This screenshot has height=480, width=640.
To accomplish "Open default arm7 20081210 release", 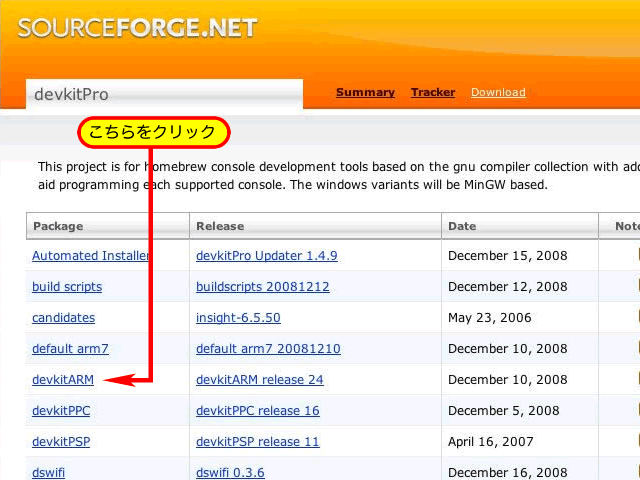I will 268,349.
